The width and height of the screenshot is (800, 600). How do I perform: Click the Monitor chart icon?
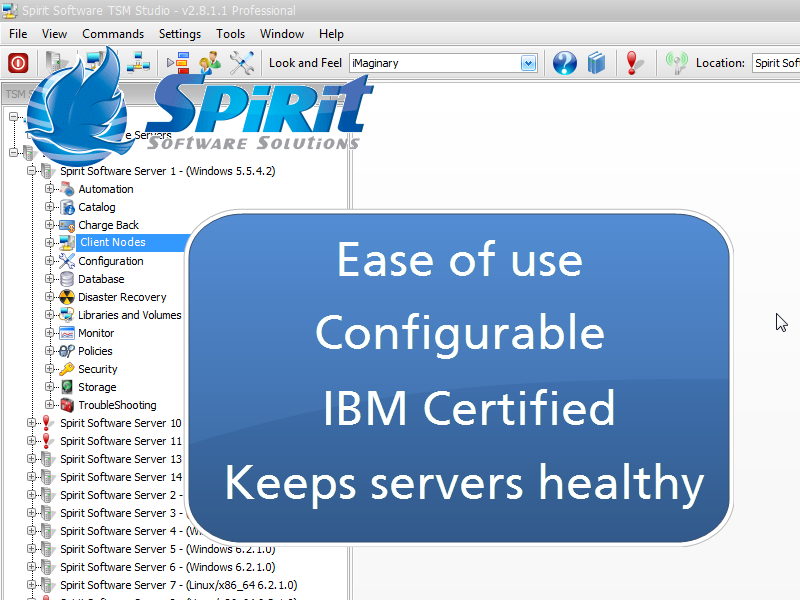[67, 333]
